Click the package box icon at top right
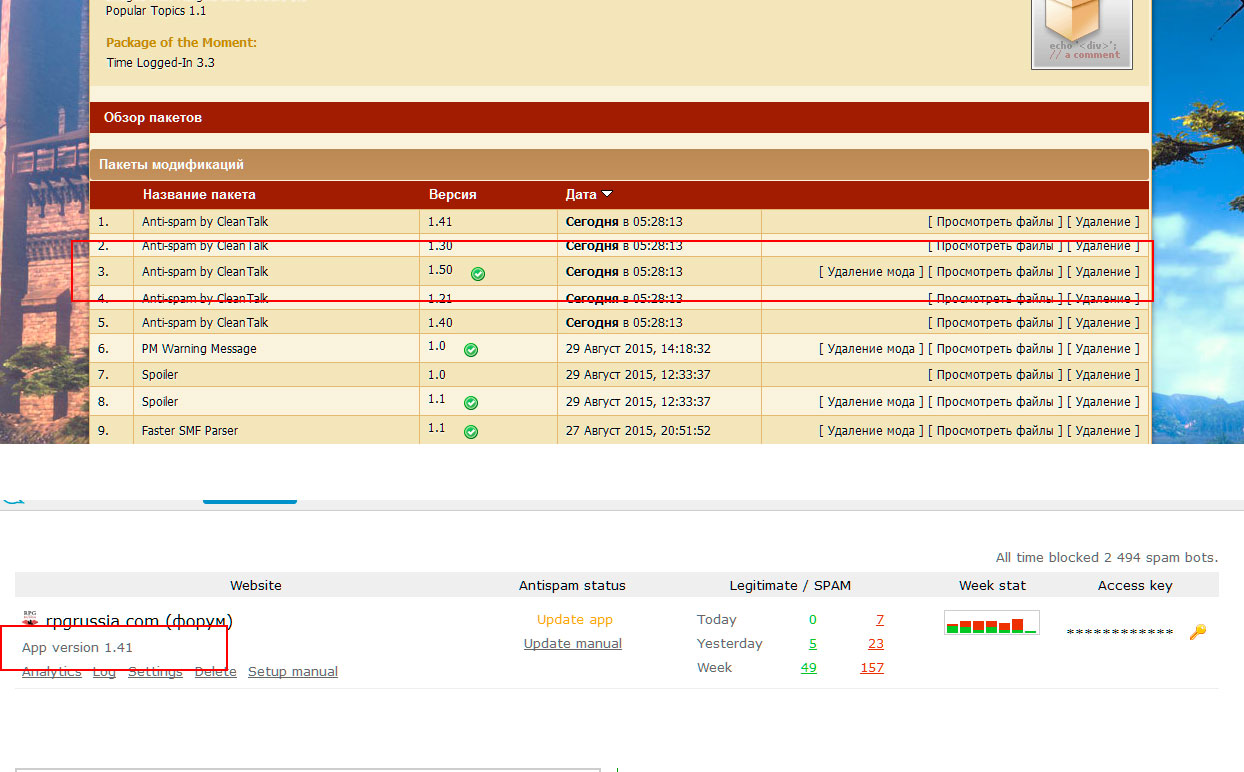The width and height of the screenshot is (1244, 772). (x=1082, y=33)
